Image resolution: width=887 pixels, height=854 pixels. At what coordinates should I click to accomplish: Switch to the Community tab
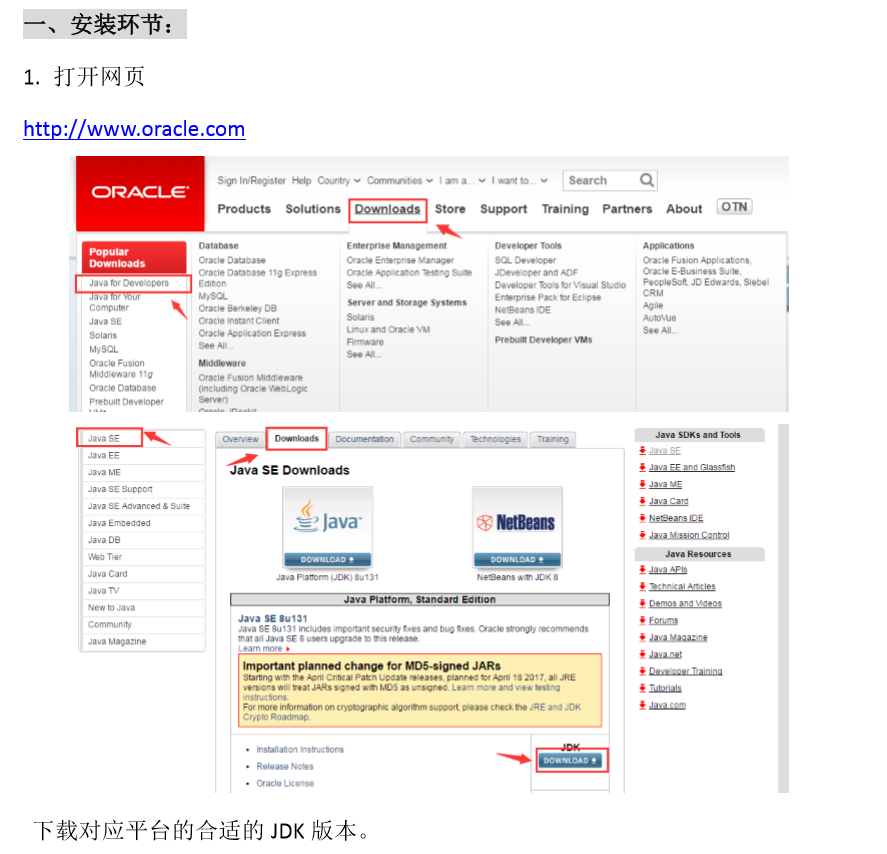[x=432, y=439]
